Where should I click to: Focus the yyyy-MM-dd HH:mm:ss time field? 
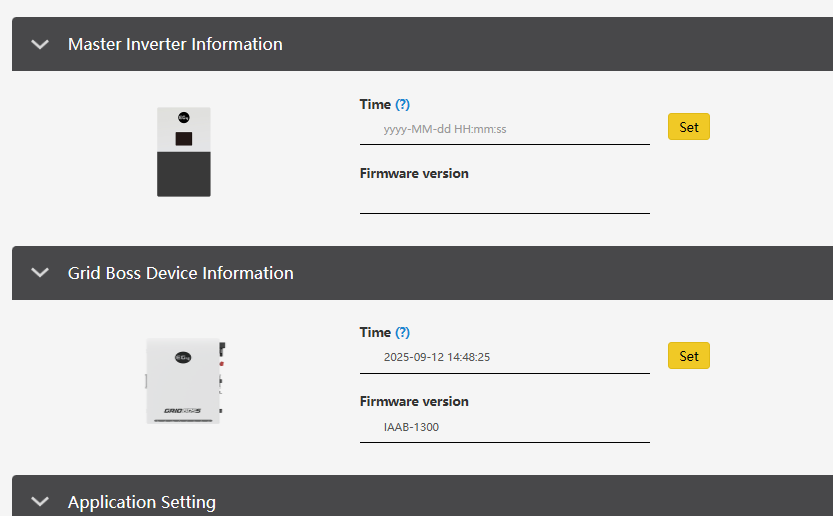505,129
